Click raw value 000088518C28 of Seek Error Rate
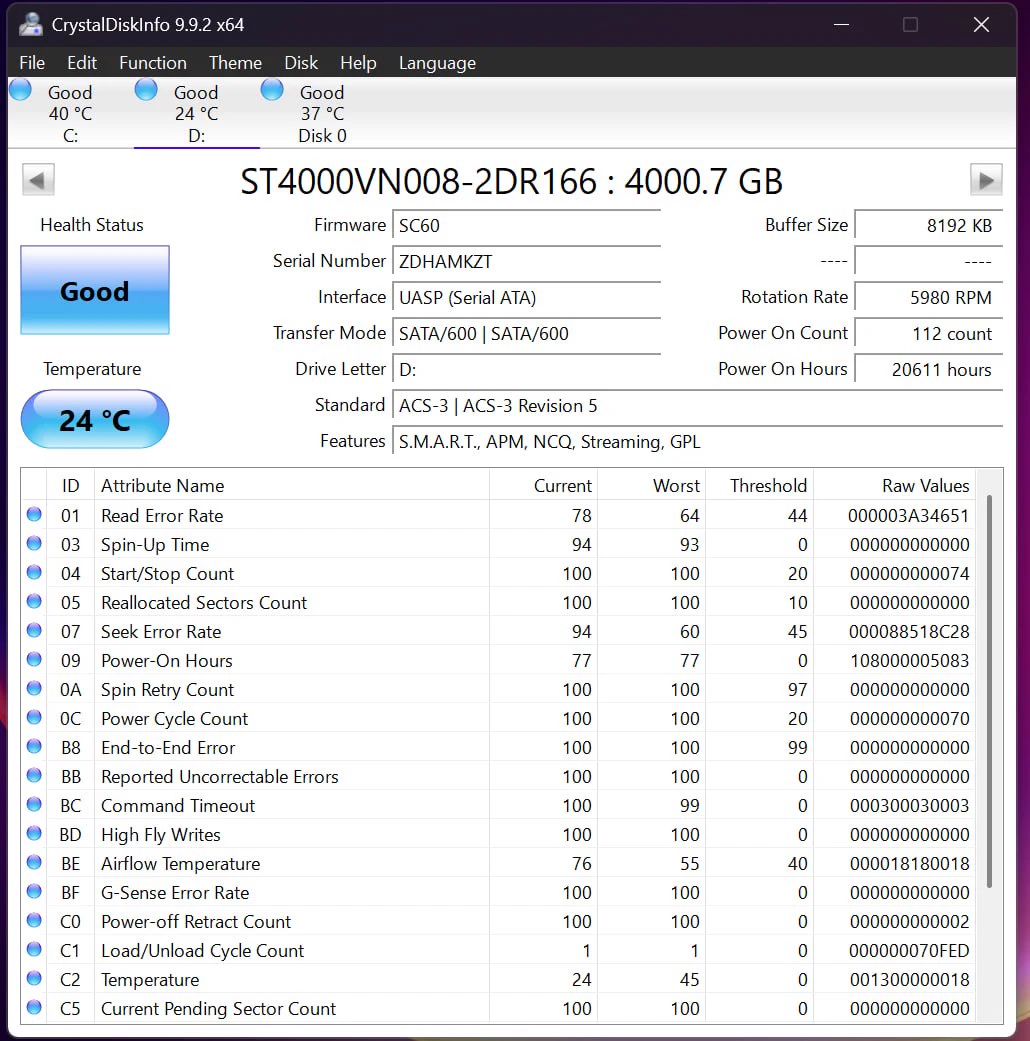Image resolution: width=1030 pixels, height=1041 pixels. click(x=908, y=631)
